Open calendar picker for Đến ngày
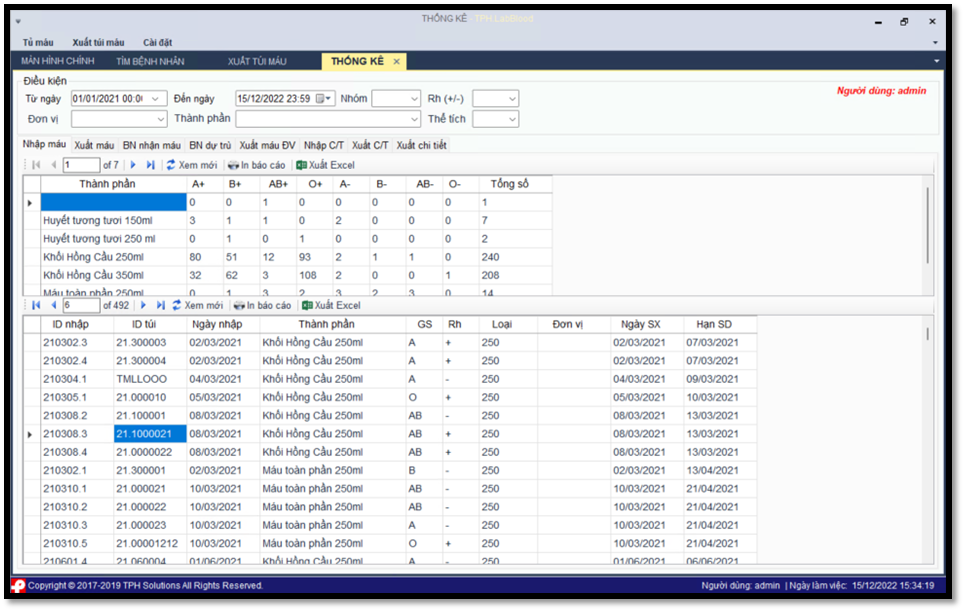The width and height of the screenshot is (965, 612). (x=321, y=98)
